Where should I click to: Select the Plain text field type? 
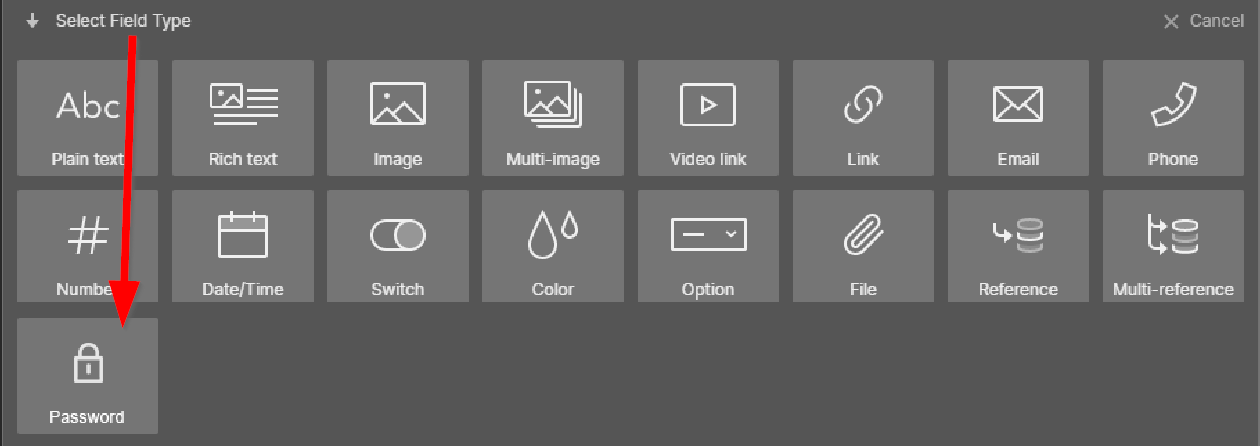pos(87,118)
